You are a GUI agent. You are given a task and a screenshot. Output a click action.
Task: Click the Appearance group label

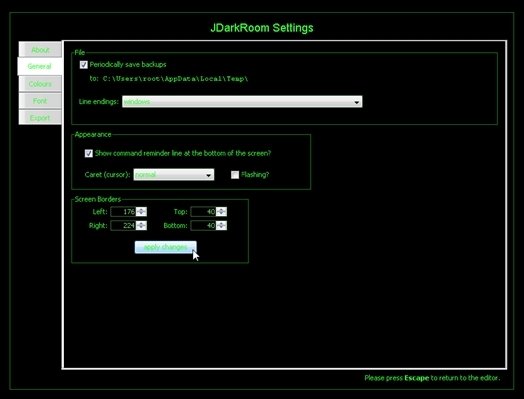[x=93, y=134]
